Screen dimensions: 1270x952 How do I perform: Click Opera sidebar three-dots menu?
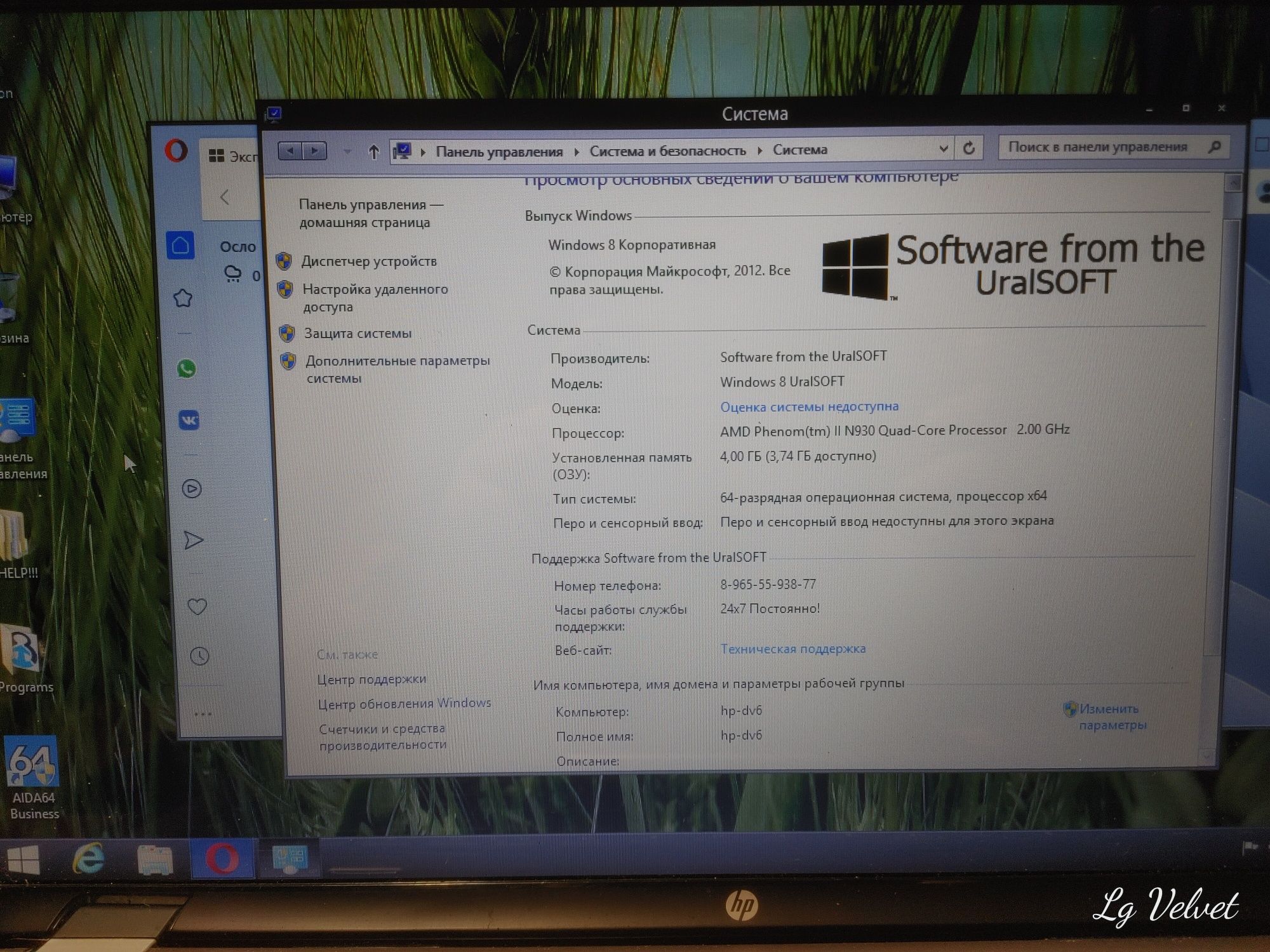point(203,714)
